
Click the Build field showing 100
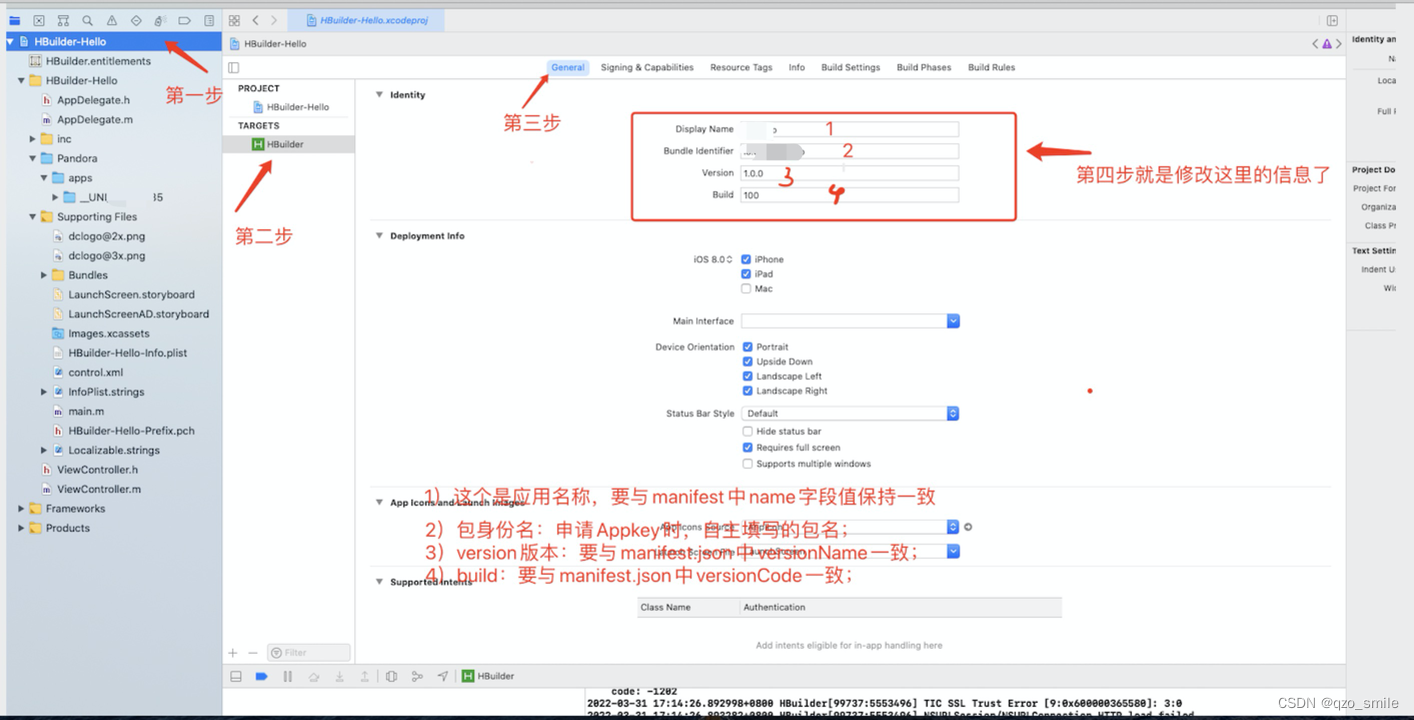850,195
